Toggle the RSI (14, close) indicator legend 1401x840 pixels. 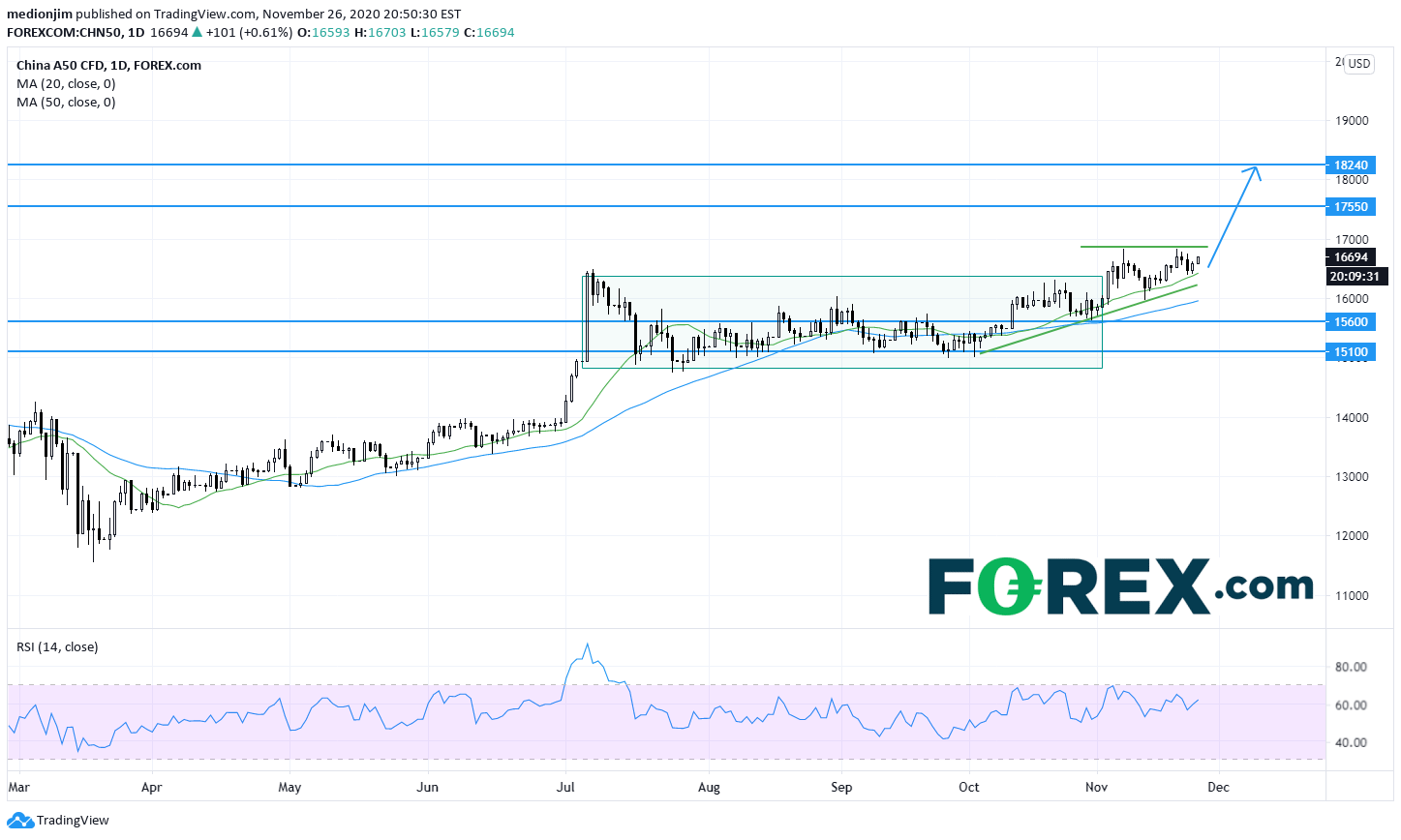[x=57, y=647]
